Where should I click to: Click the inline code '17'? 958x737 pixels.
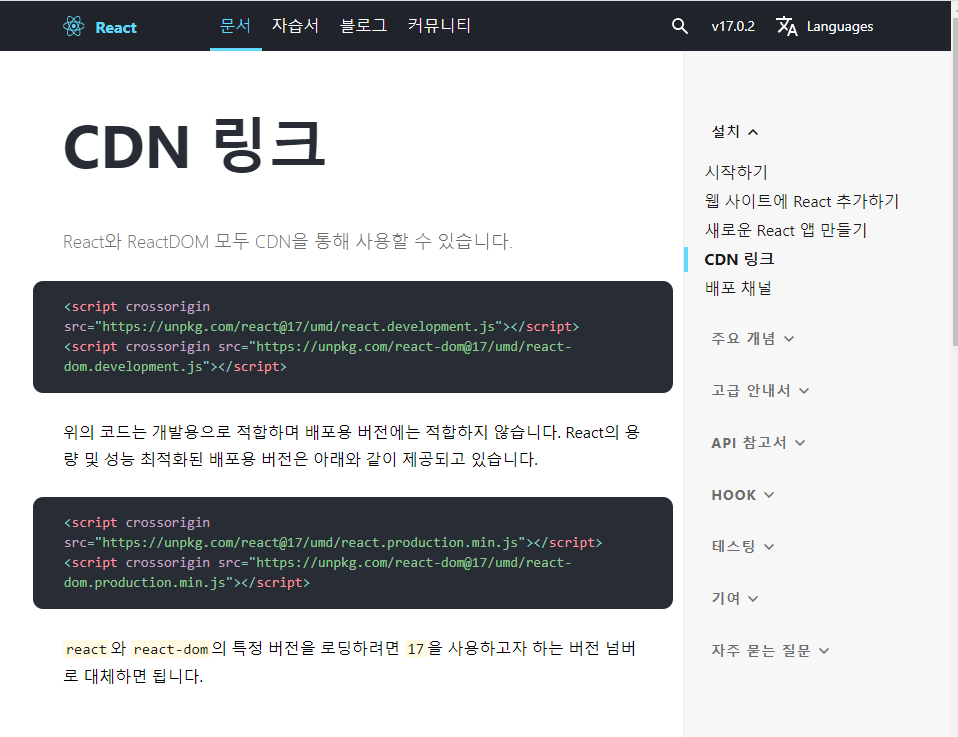click(x=415, y=649)
